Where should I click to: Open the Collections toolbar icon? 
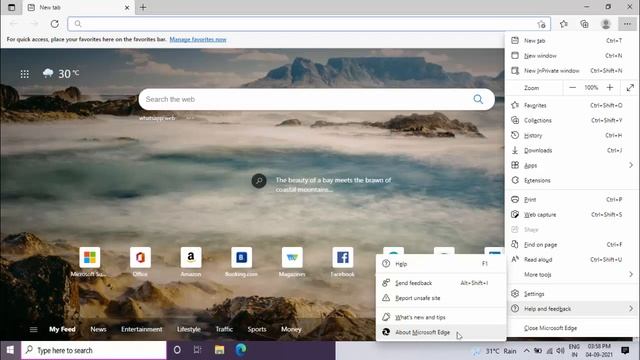(584, 24)
